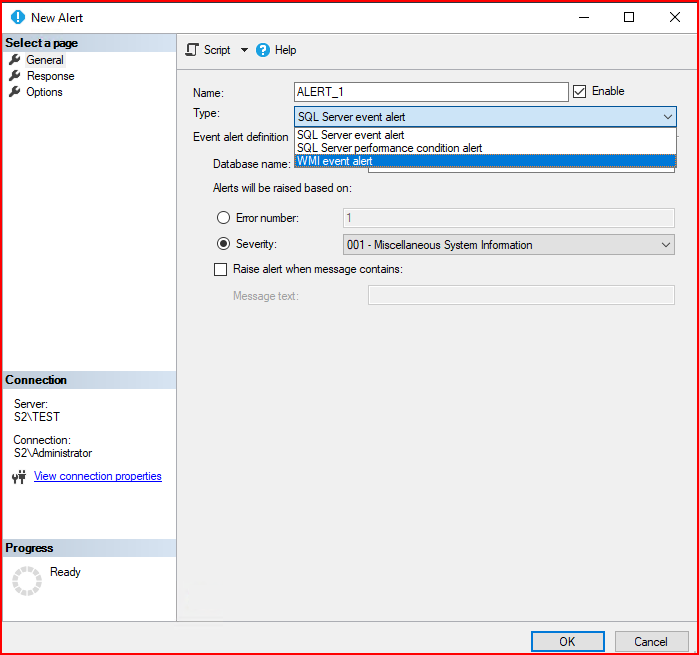The height and width of the screenshot is (655, 699).
Task: Minimize the New Alert window
Action: coord(584,17)
